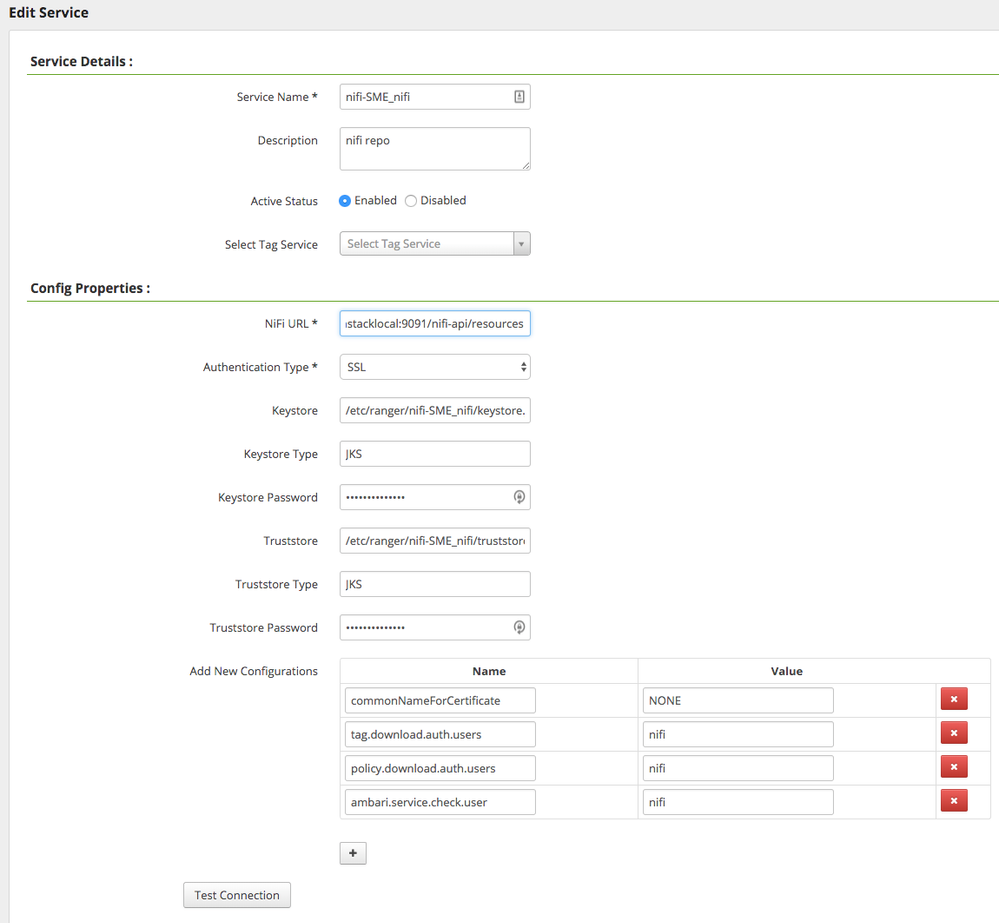Delete the policy.download.auth.users row
The width and height of the screenshot is (999, 923).
click(953, 768)
